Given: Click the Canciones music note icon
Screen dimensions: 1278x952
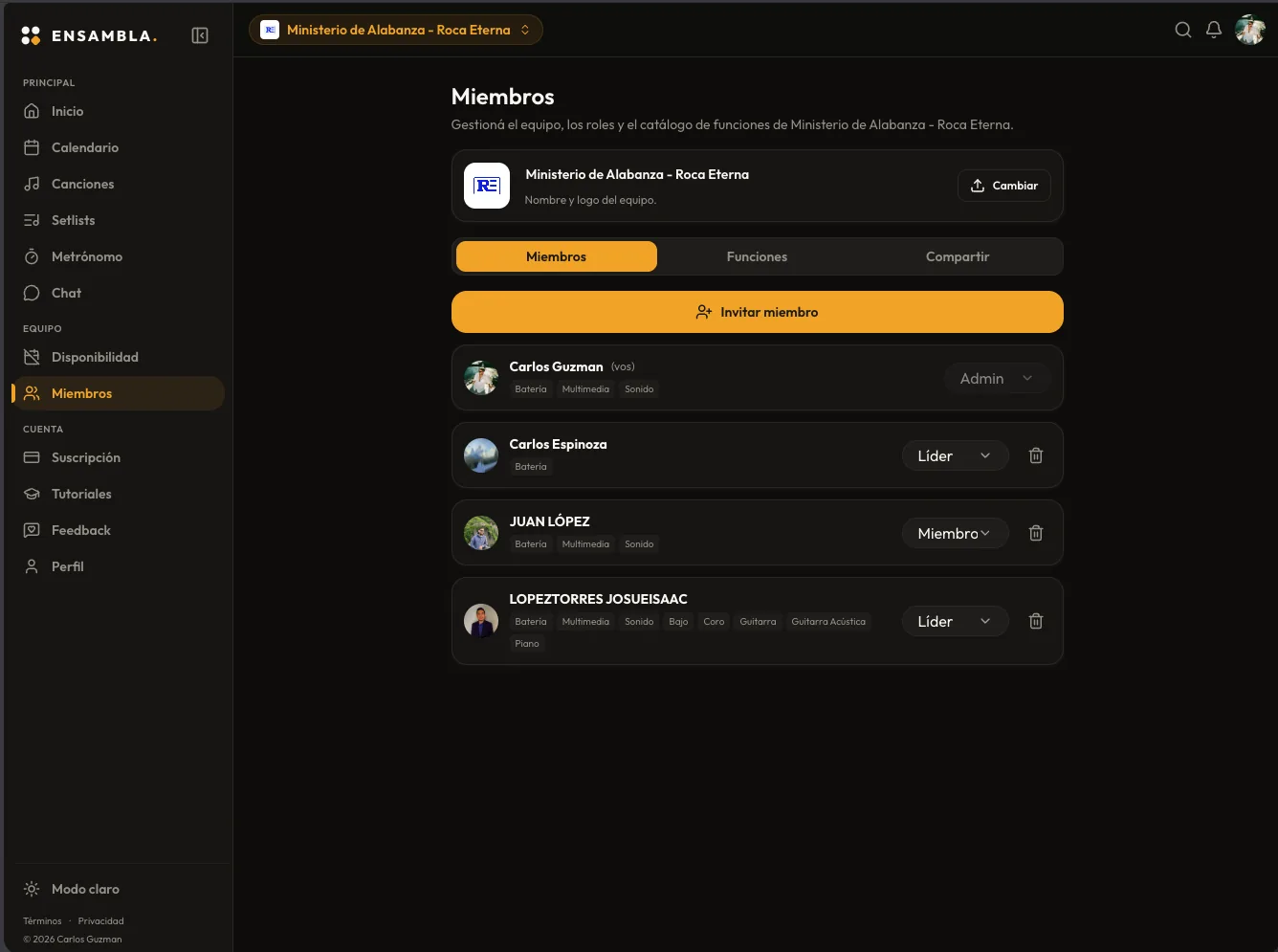Looking at the screenshot, I should point(32,184).
